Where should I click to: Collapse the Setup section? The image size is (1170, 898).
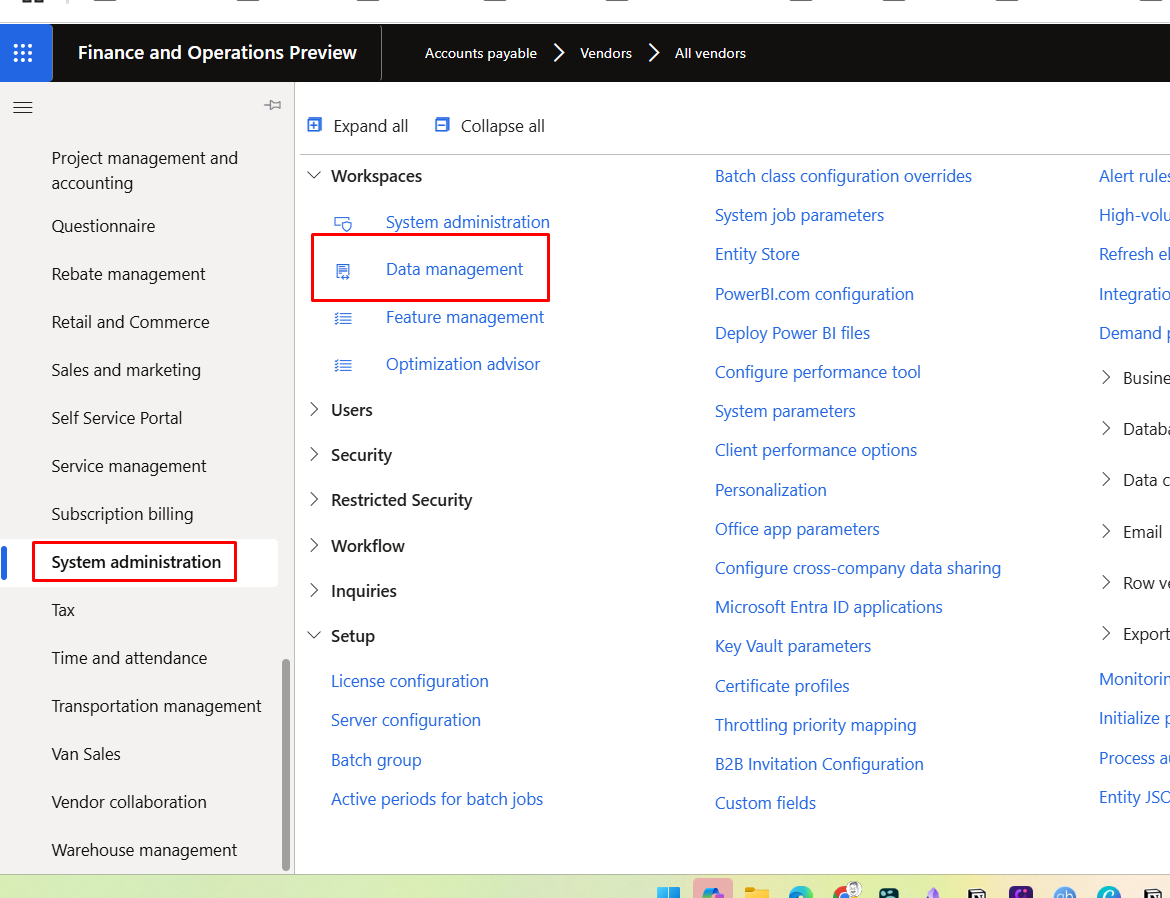314,635
